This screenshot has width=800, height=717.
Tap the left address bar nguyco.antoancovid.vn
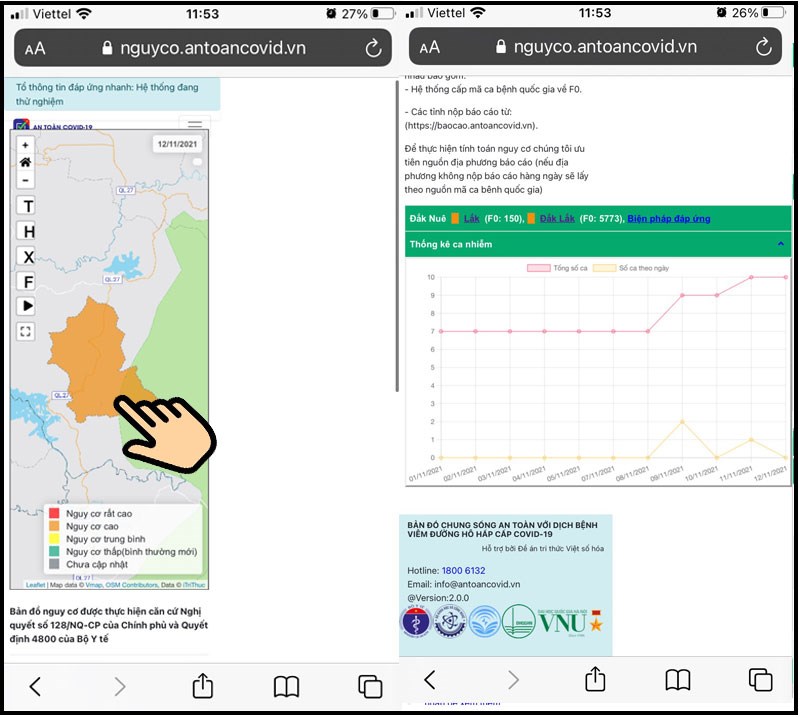click(x=204, y=48)
